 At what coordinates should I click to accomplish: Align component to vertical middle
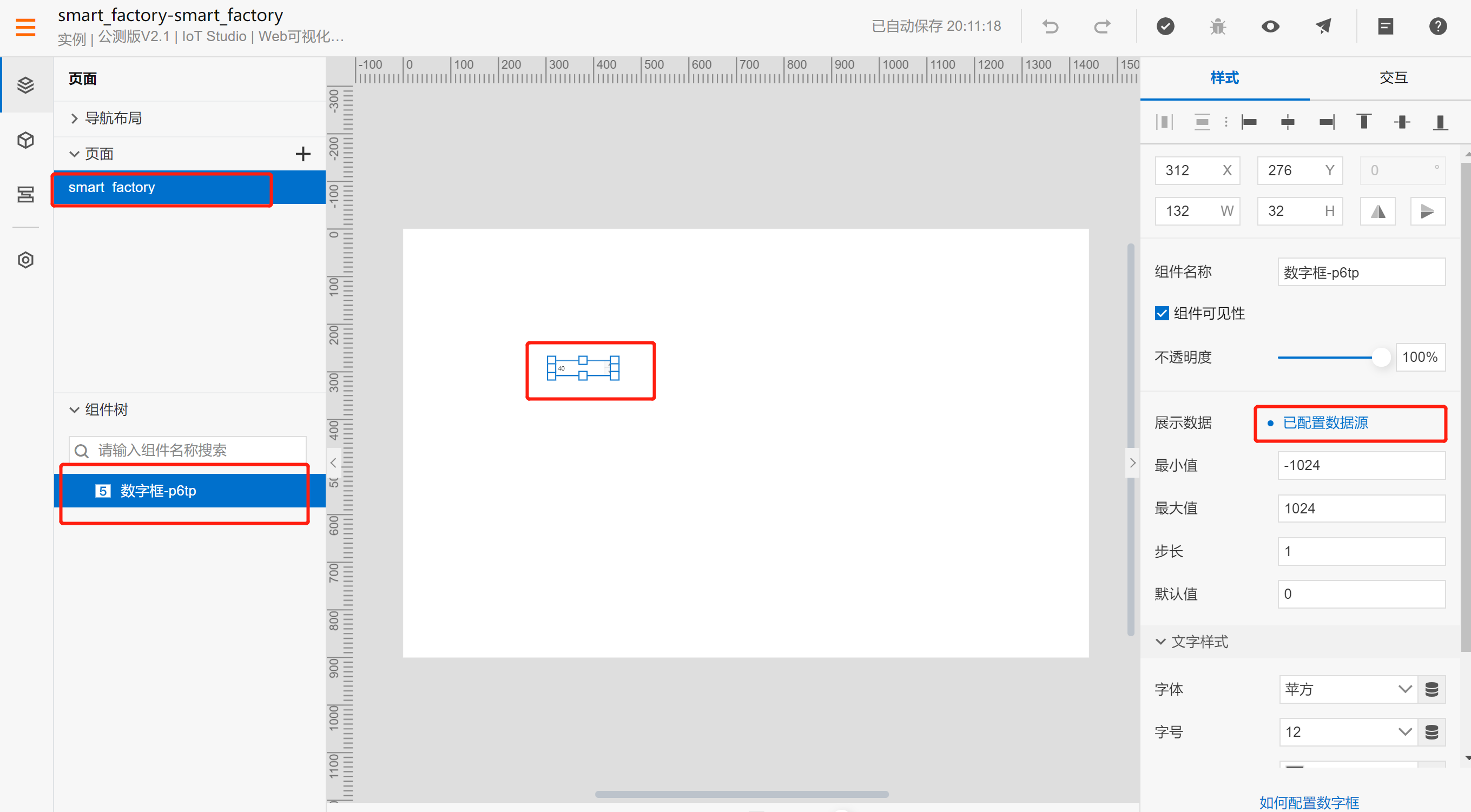(x=1402, y=122)
